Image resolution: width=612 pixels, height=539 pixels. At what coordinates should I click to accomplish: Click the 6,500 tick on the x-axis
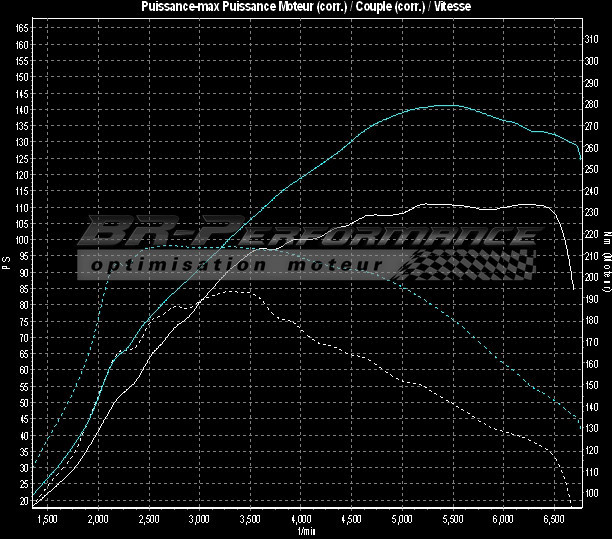[x=554, y=520]
